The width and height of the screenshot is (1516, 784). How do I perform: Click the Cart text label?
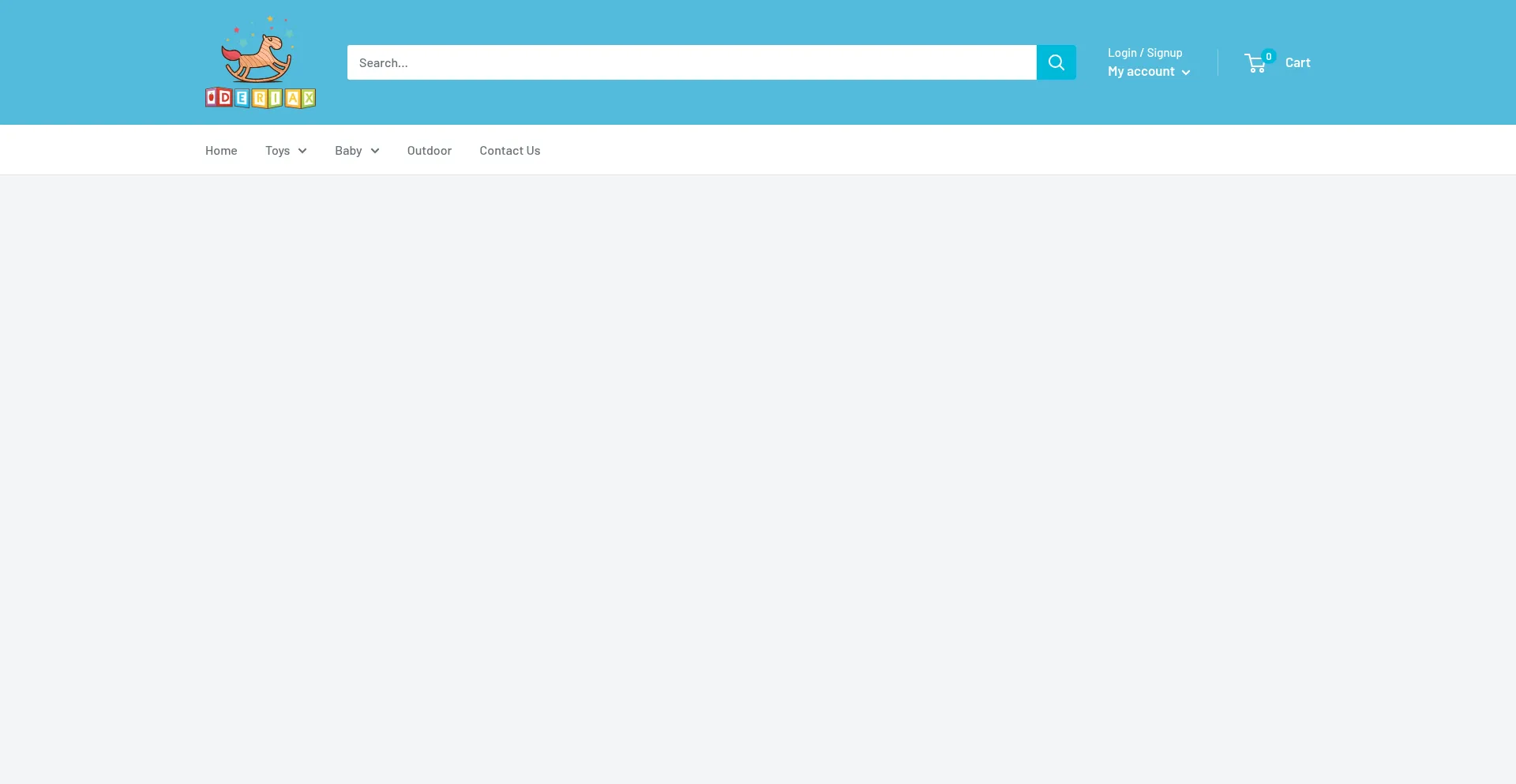tap(1297, 63)
